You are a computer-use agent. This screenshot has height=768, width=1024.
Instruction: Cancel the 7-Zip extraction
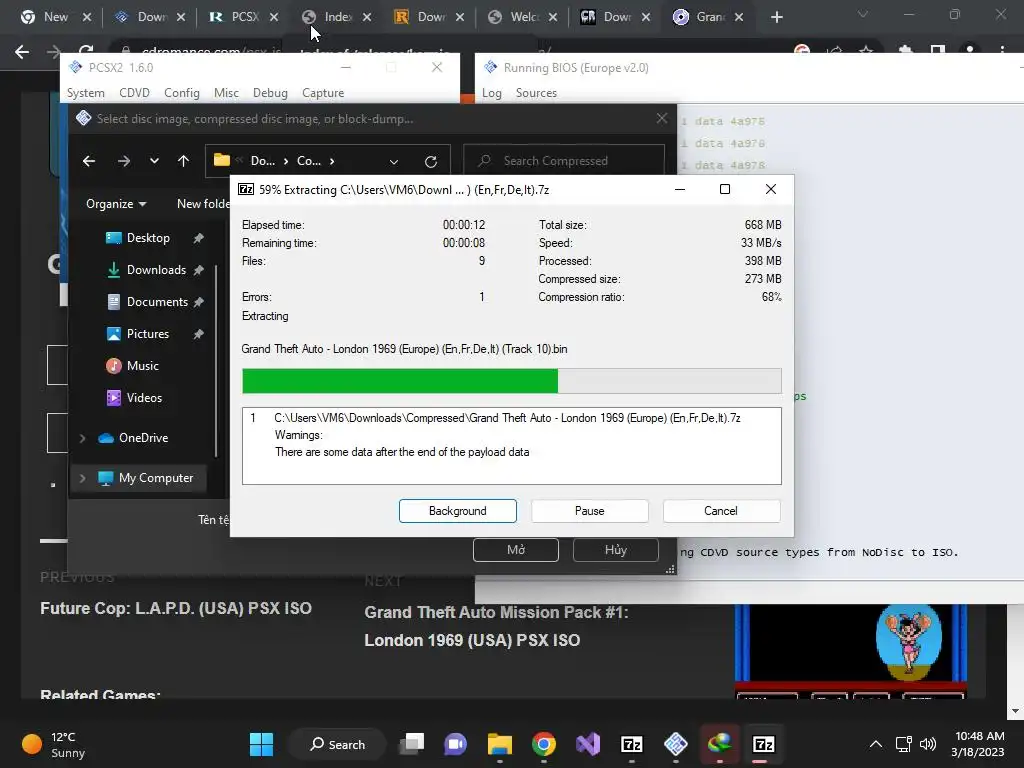[x=721, y=511]
